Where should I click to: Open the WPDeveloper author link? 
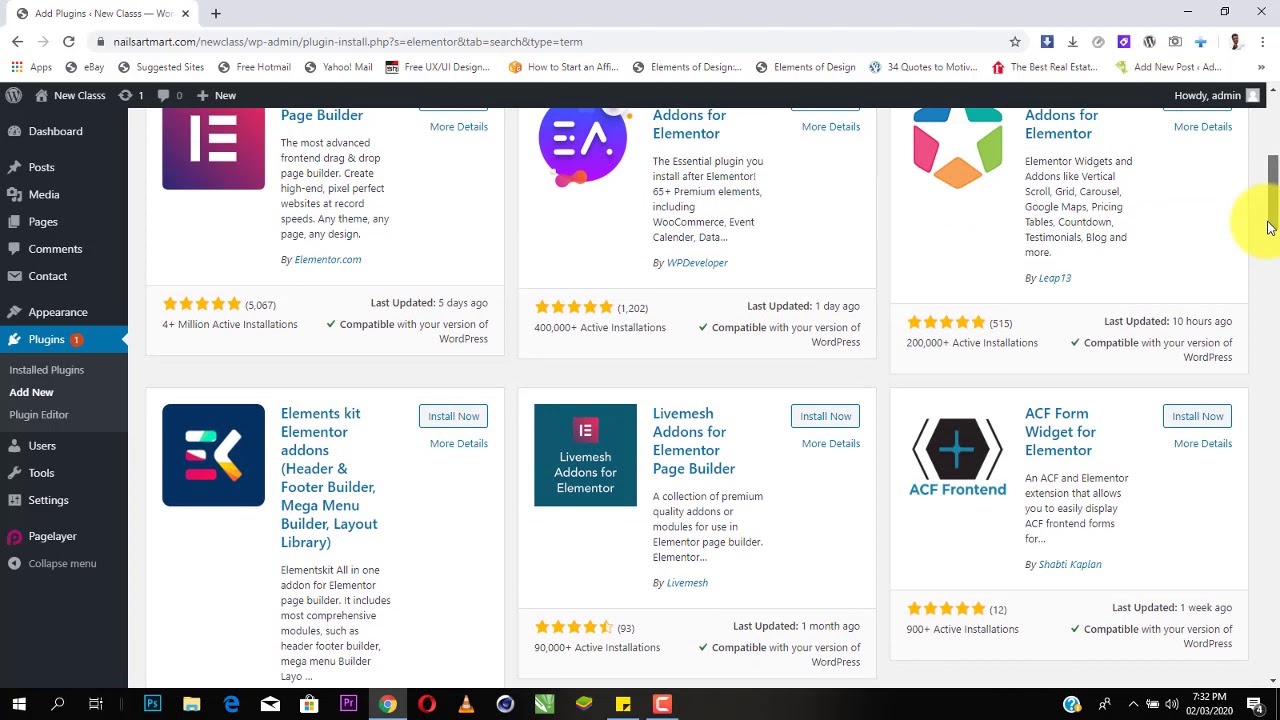(x=697, y=263)
